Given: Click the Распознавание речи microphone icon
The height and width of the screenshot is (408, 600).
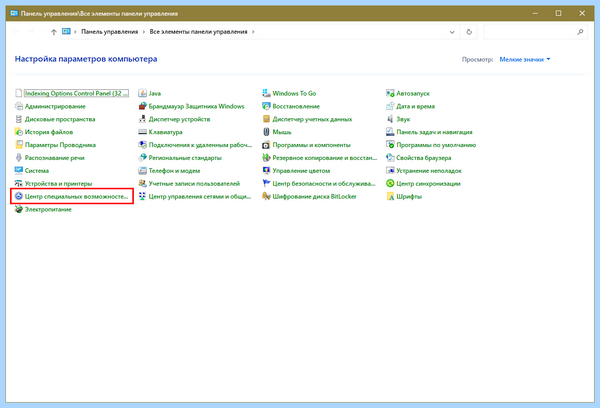Looking at the screenshot, I should pos(19,158).
